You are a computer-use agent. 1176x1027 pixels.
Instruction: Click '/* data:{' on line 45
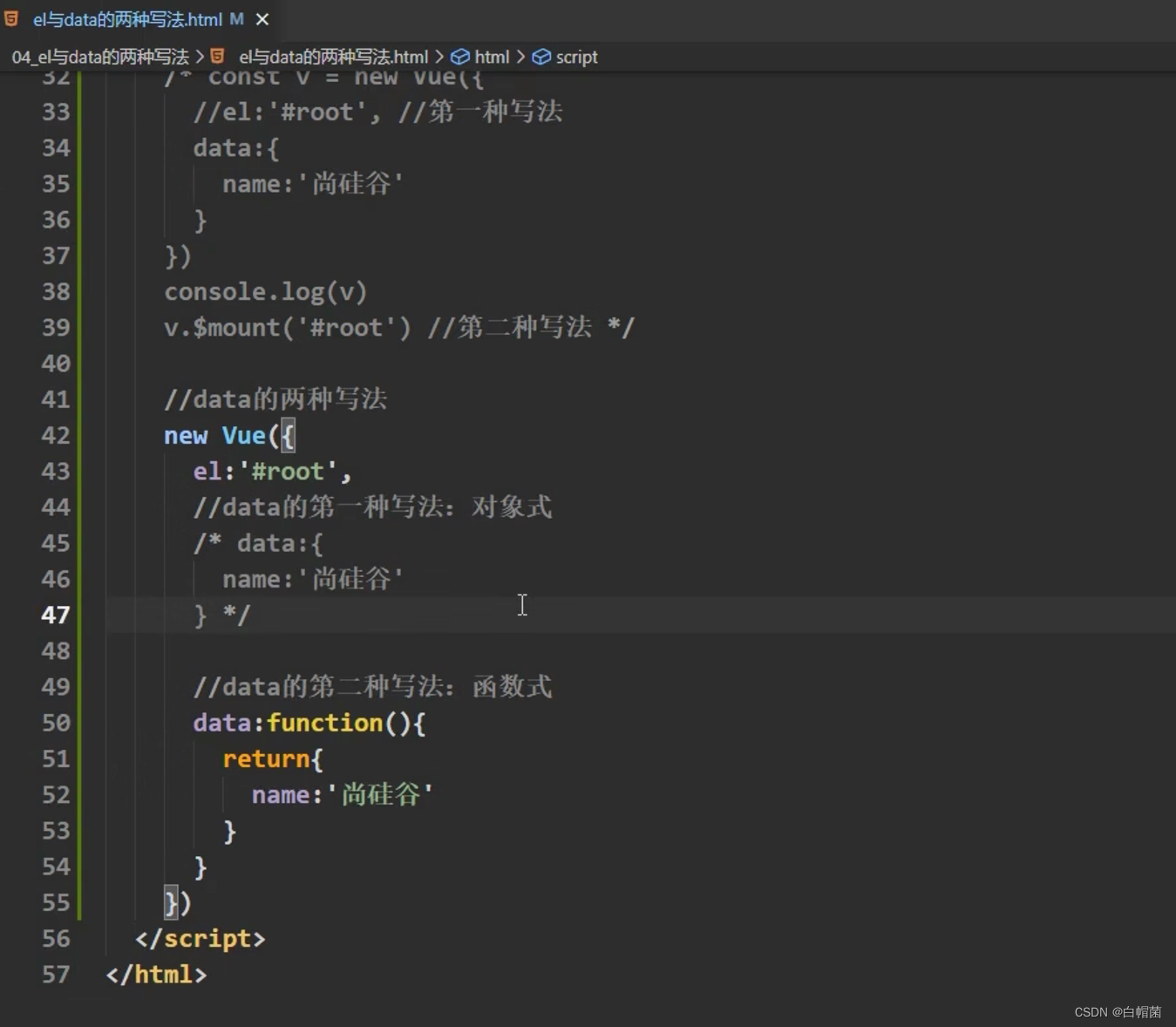258,543
